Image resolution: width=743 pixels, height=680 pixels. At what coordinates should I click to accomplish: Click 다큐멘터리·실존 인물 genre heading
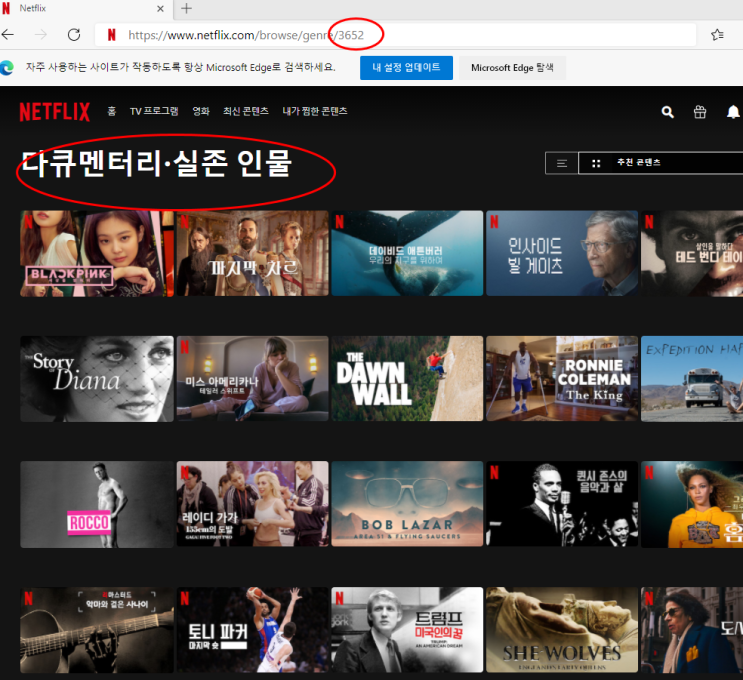pyautogui.click(x=156, y=163)
